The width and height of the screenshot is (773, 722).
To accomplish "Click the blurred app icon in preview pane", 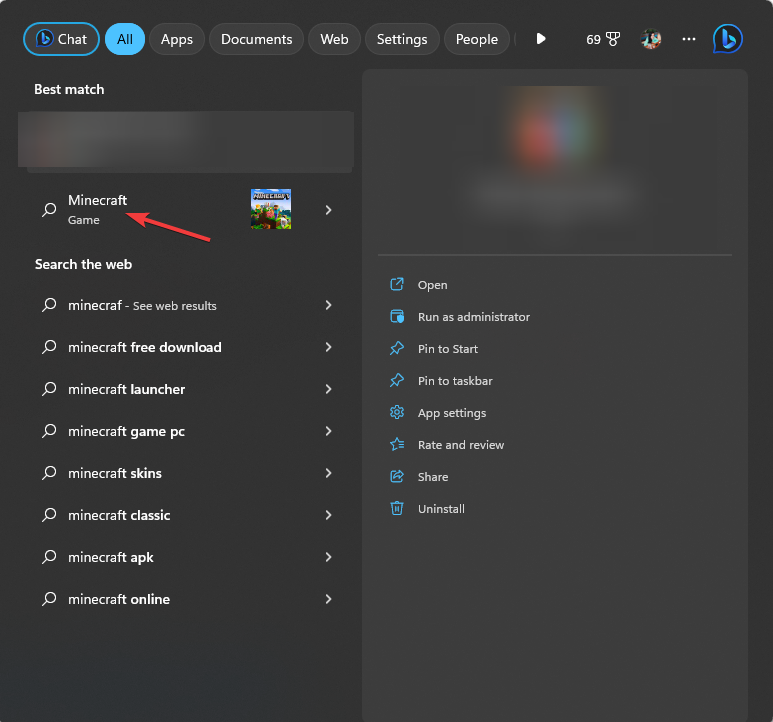I will (x=553, y=129).
